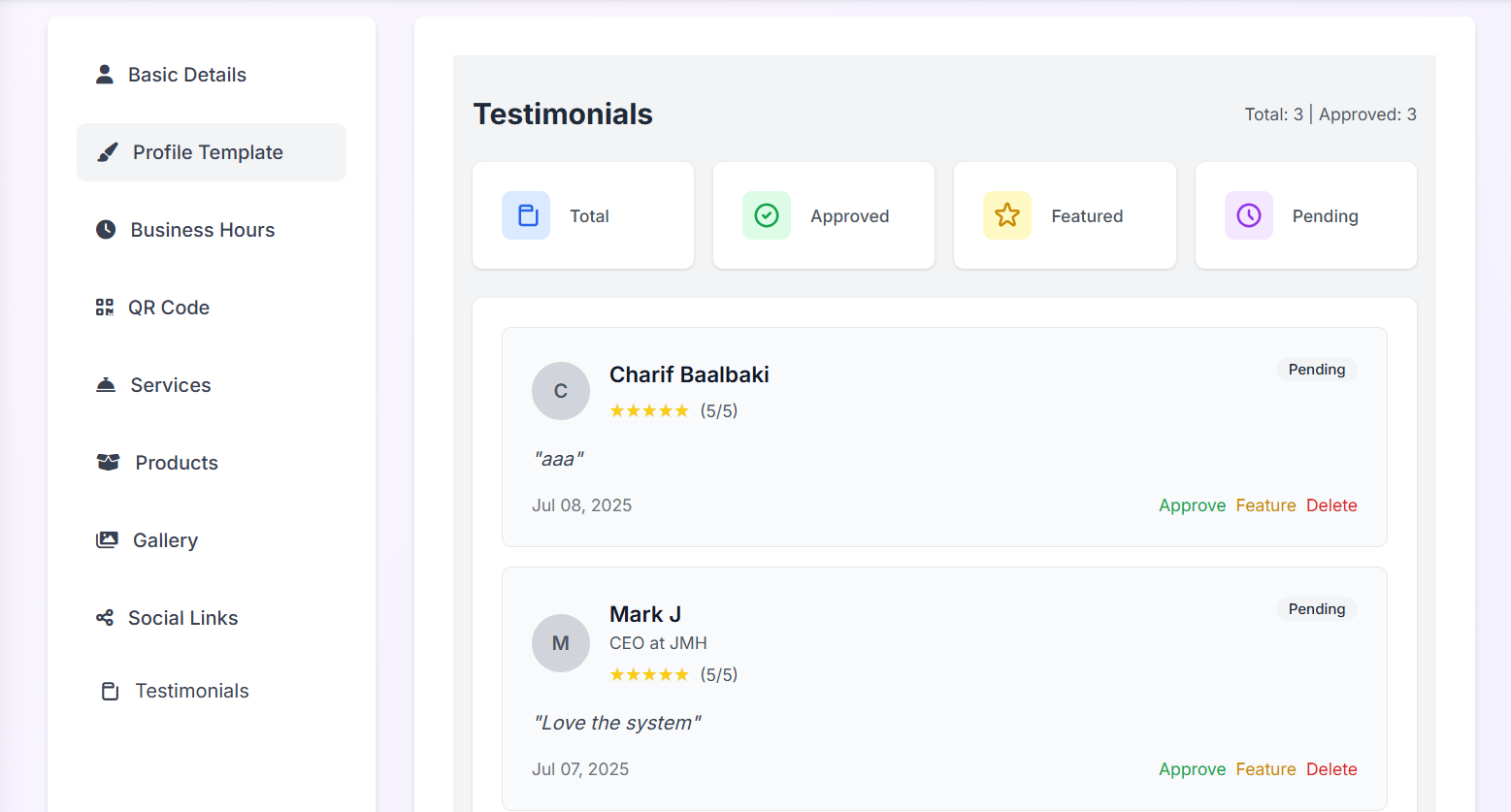Delete Mark J's testimonial
Viewport: 1511px width, 812px height.
point(1331,768)
